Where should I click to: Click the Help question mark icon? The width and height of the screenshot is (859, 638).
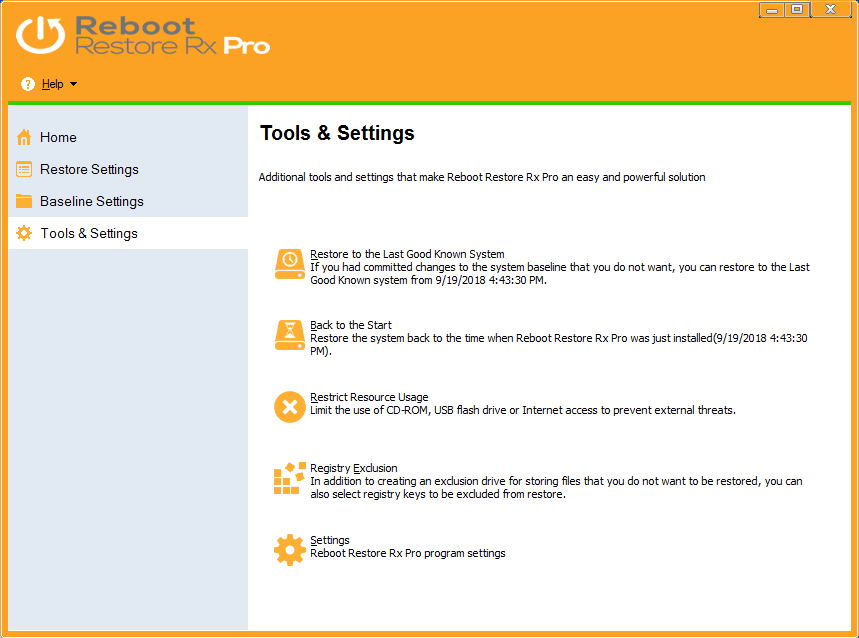[x=27, y=84]
